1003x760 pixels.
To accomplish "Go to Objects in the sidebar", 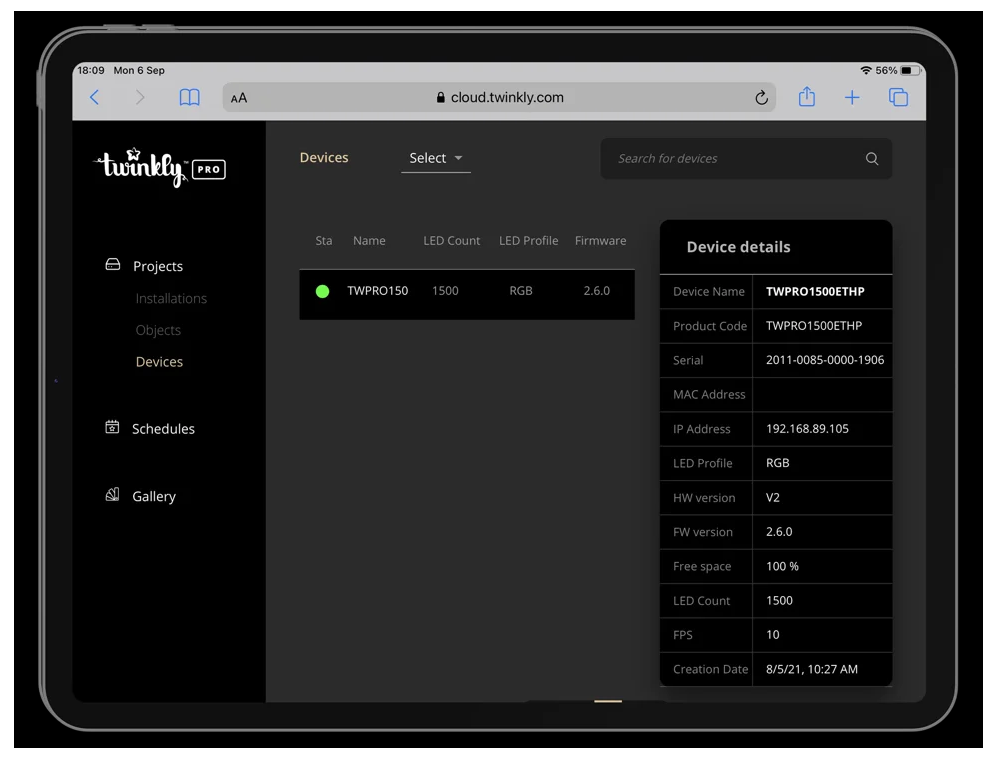I will [x=158, y=330].
